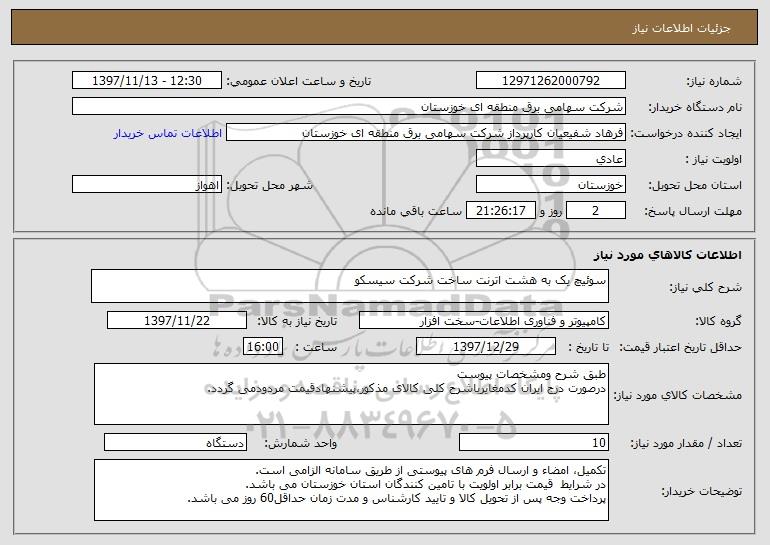Click the label شهر محل تحویل

click(269, 185)
